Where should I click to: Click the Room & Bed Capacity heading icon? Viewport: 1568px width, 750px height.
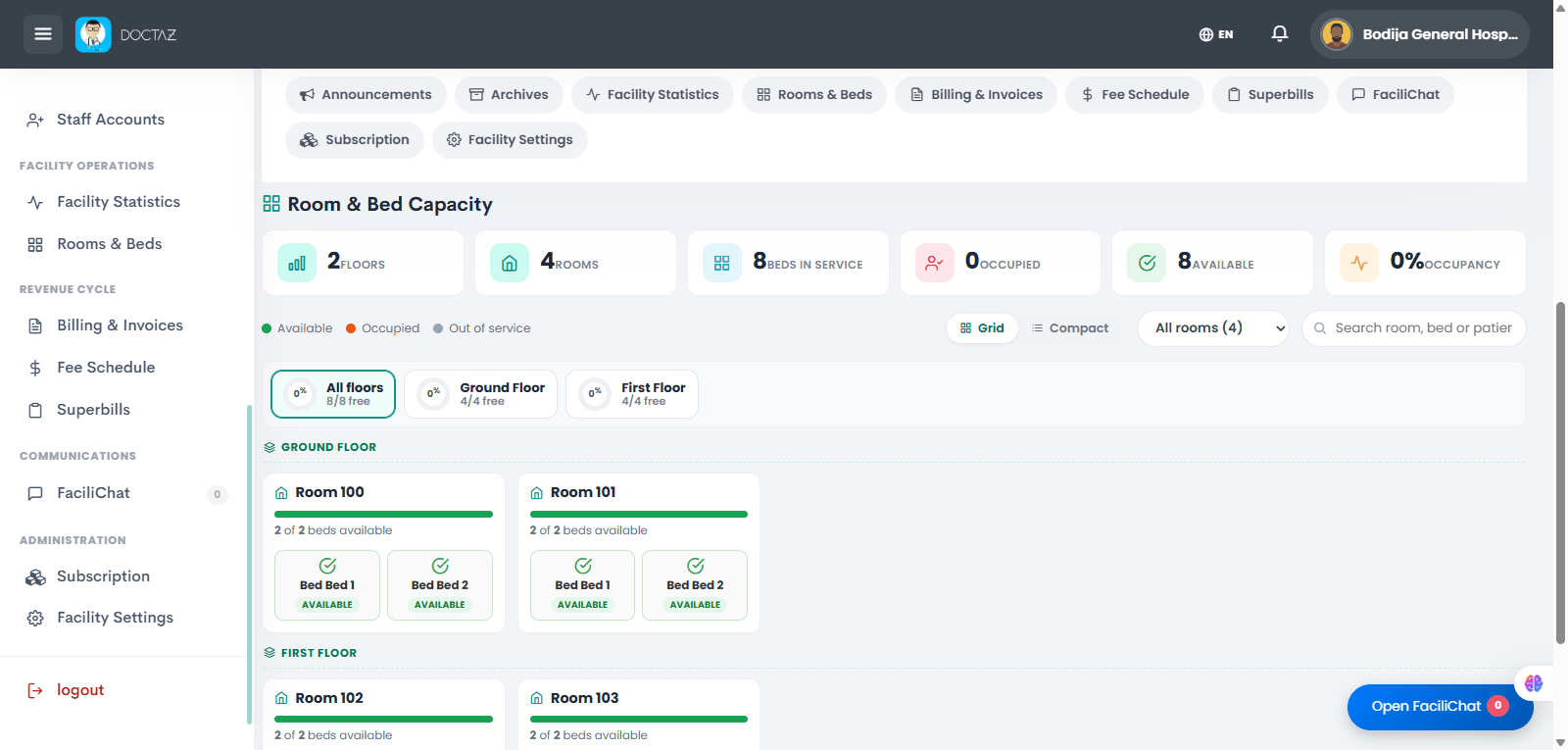point(271,204)
